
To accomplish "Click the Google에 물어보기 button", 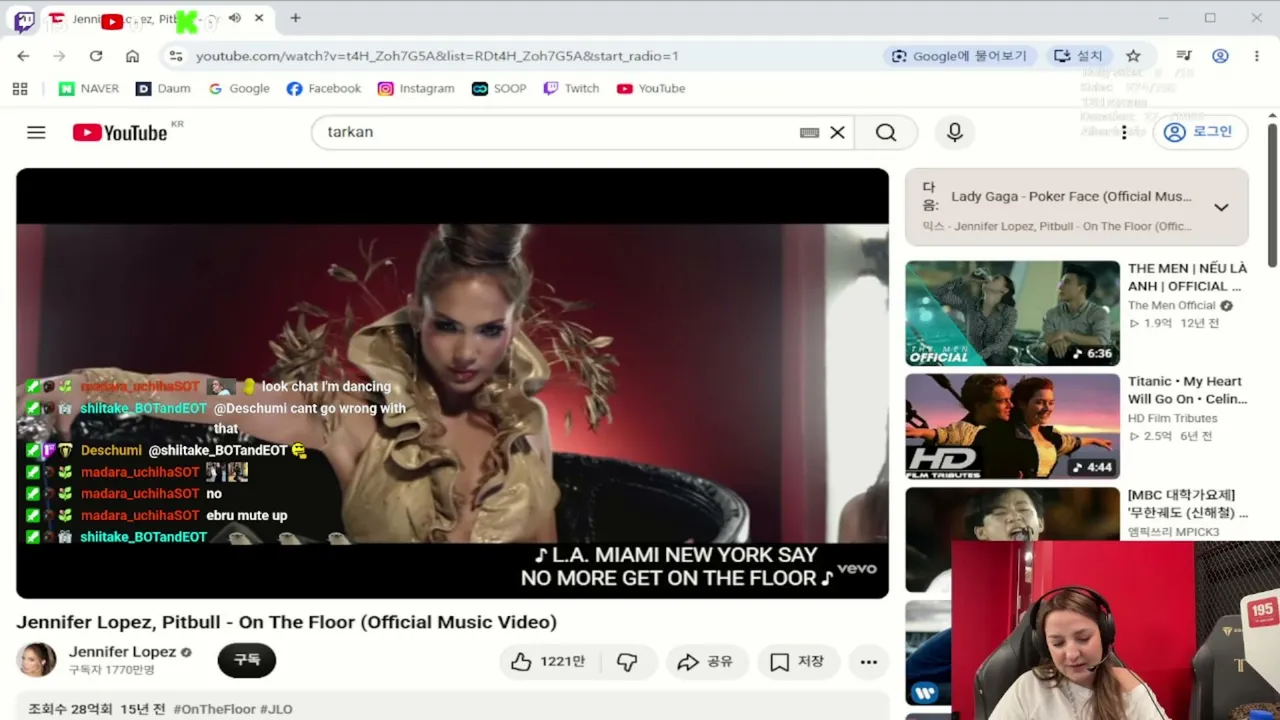I will point(960,56).
